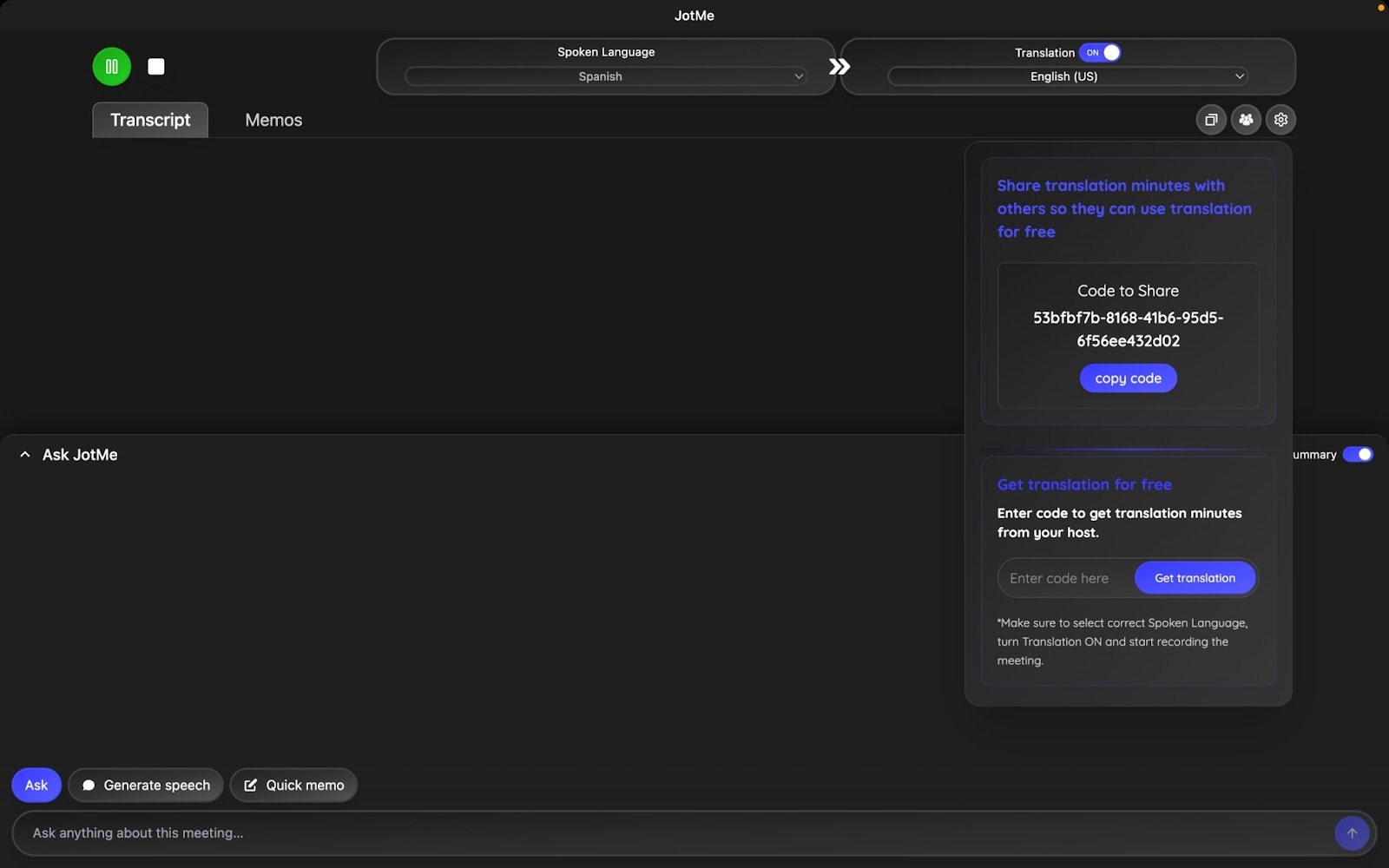Click the Share translation minutes heading
The height and width of the screenshot is (868, 1389).
tap(1124, 208)
